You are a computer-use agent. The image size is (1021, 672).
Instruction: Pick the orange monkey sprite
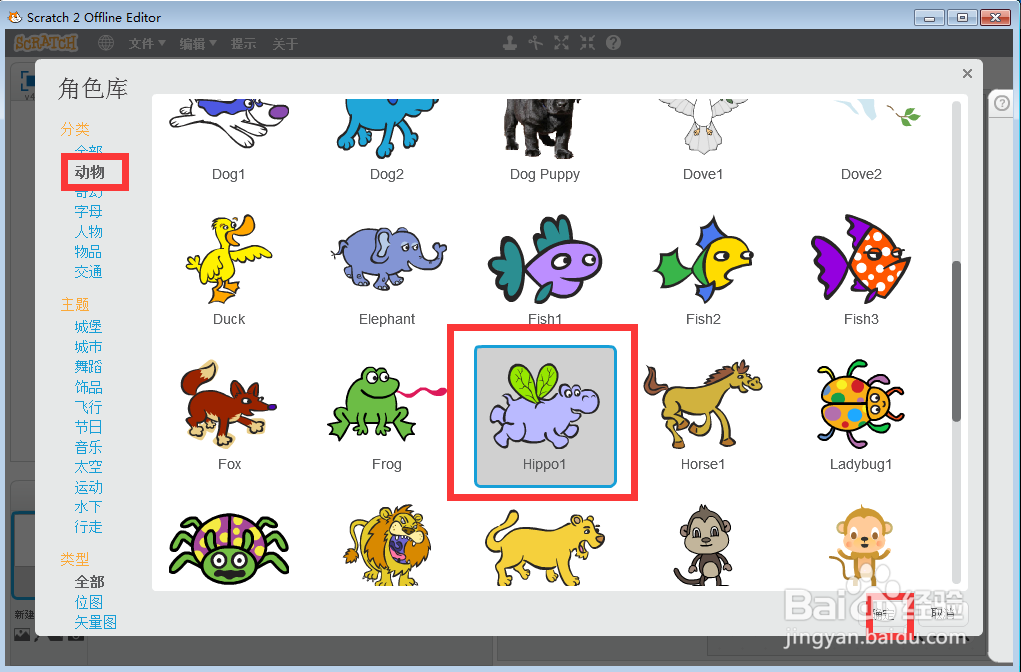point(861,546)
